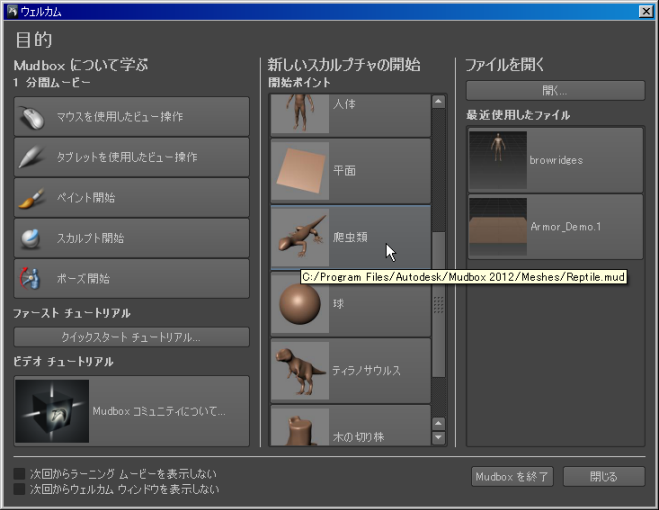
Task: Open the Mudbox community video thumbnail
Action: [52, 411]
